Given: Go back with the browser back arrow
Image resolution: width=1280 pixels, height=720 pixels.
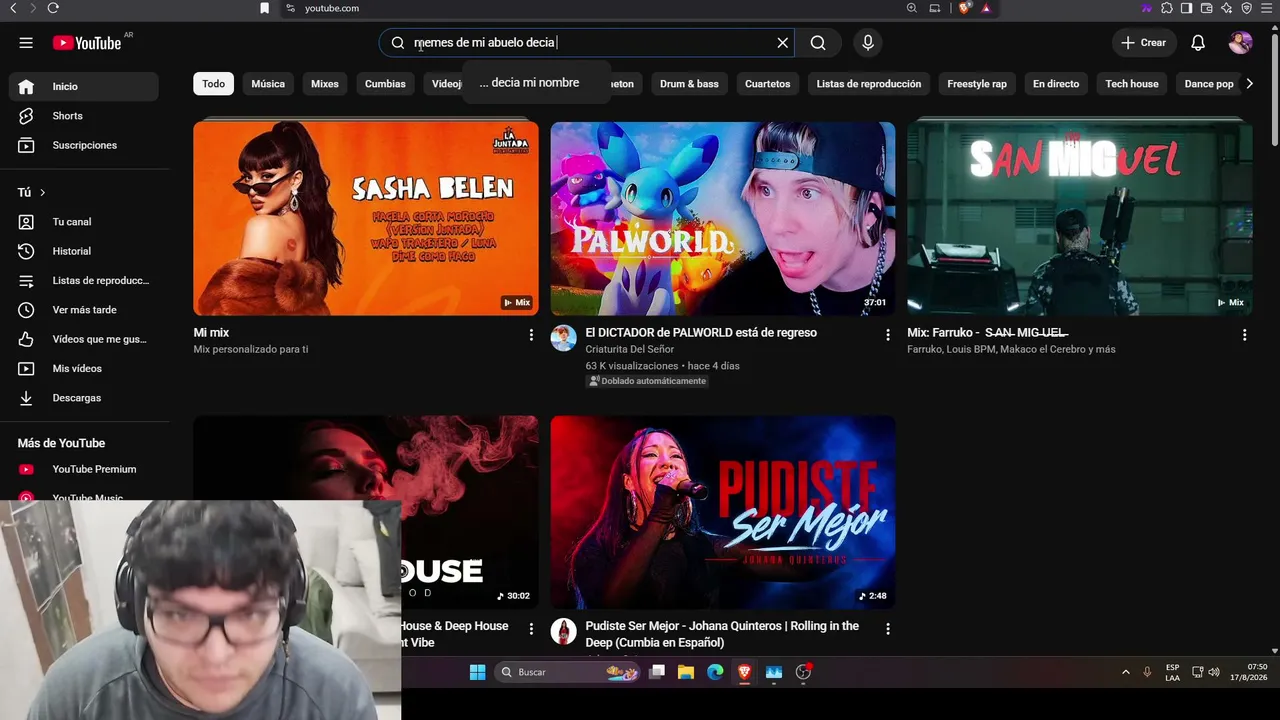Looking at the screenshot, I should pyautogui.click(x=13, y=8).
